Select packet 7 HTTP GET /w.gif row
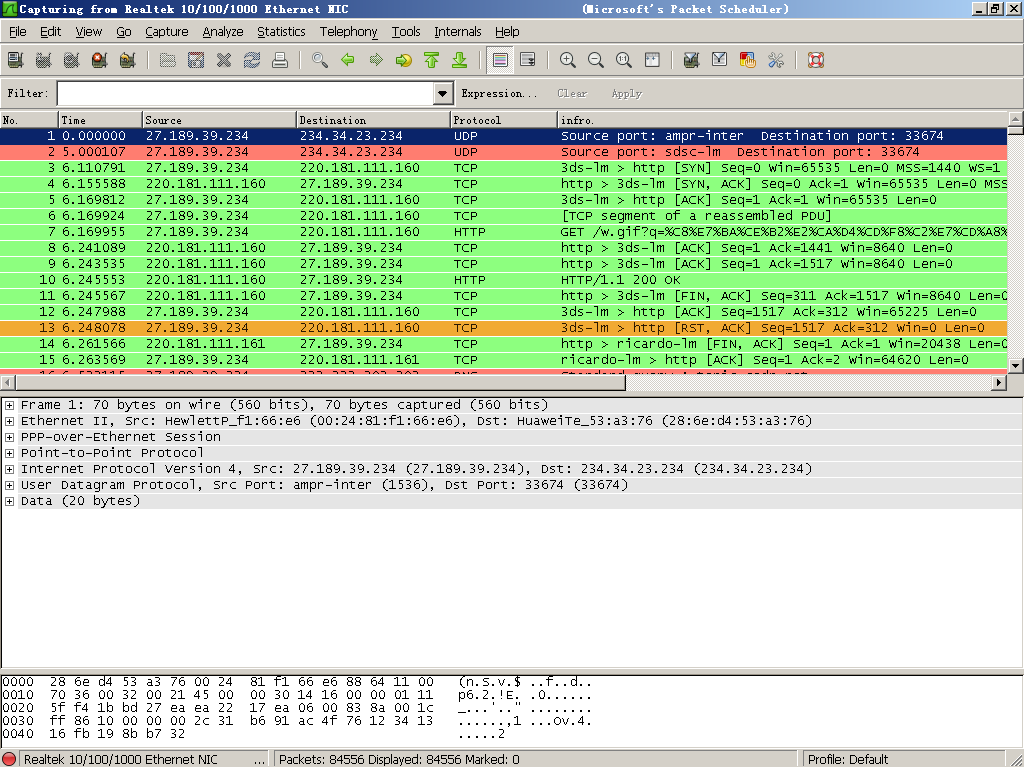1024x768 pixels. 504,232
